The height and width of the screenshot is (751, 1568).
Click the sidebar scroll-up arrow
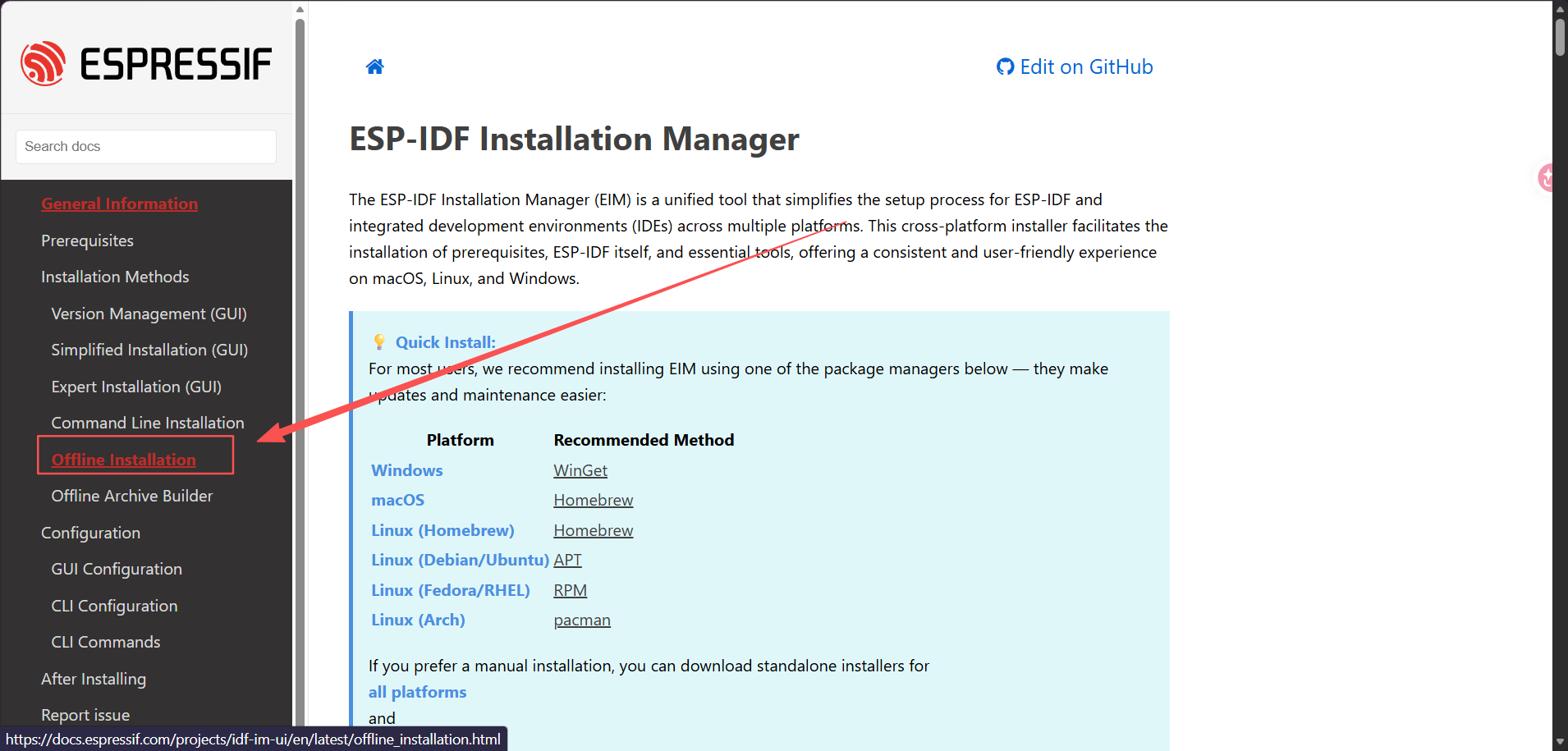pos(300,10)
